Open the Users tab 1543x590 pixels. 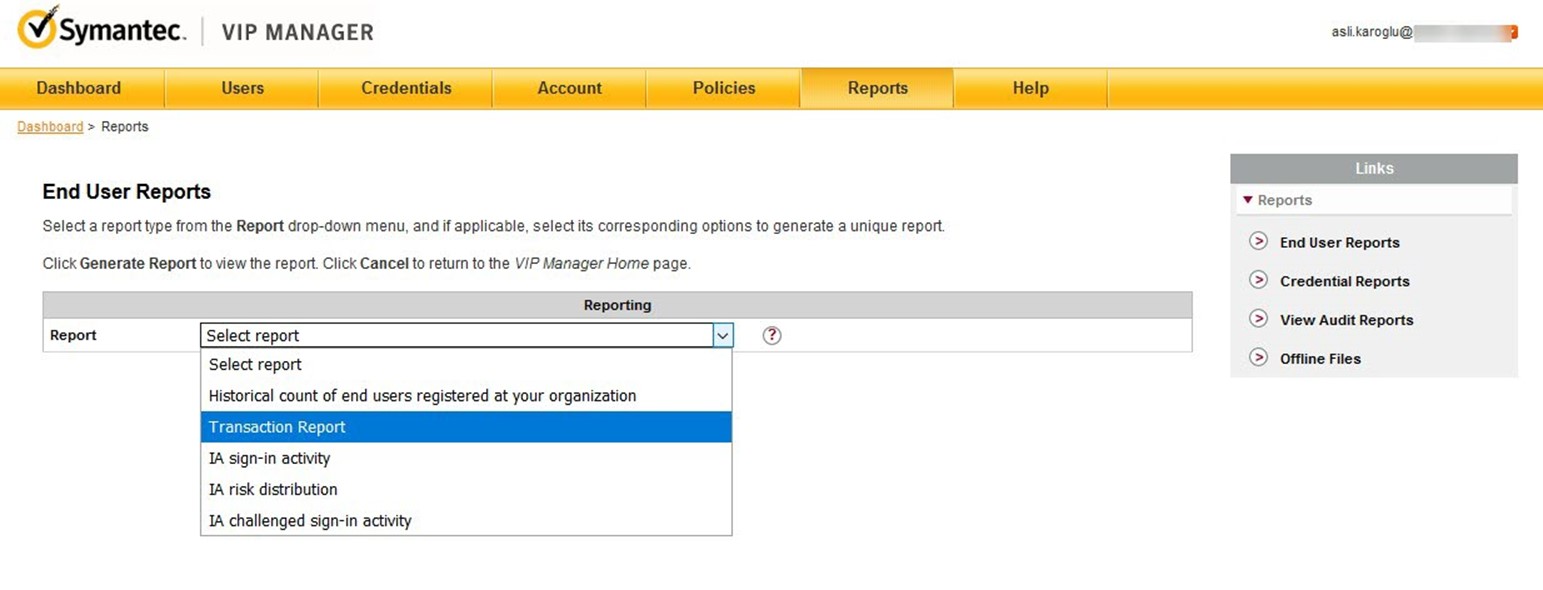tap(242, 88)
